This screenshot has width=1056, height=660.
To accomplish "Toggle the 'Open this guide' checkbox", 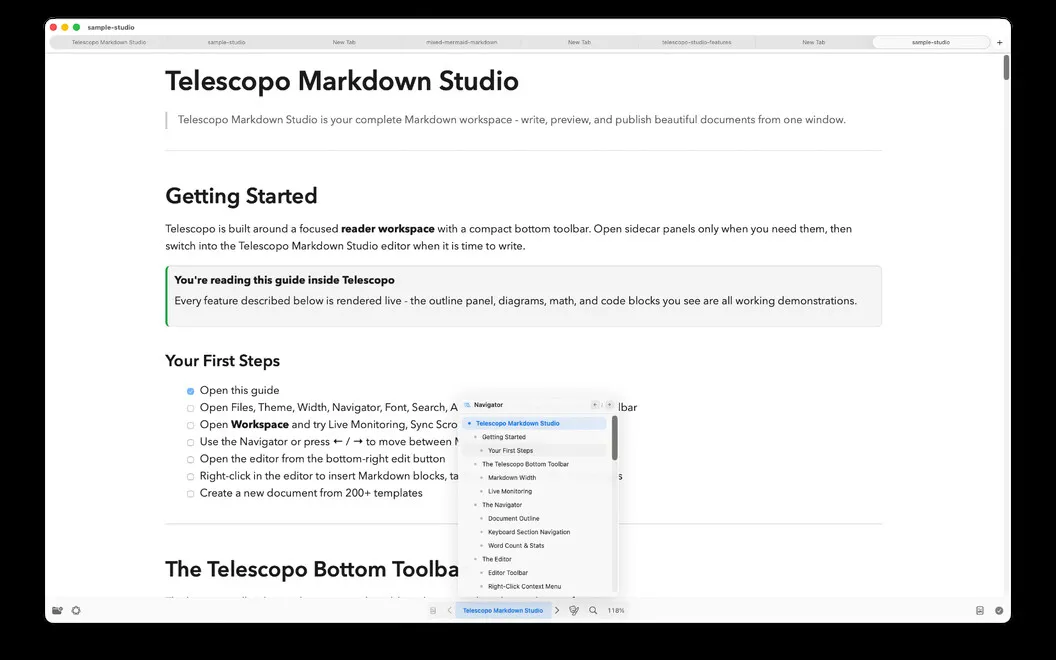I will click(x=191, y=391).
